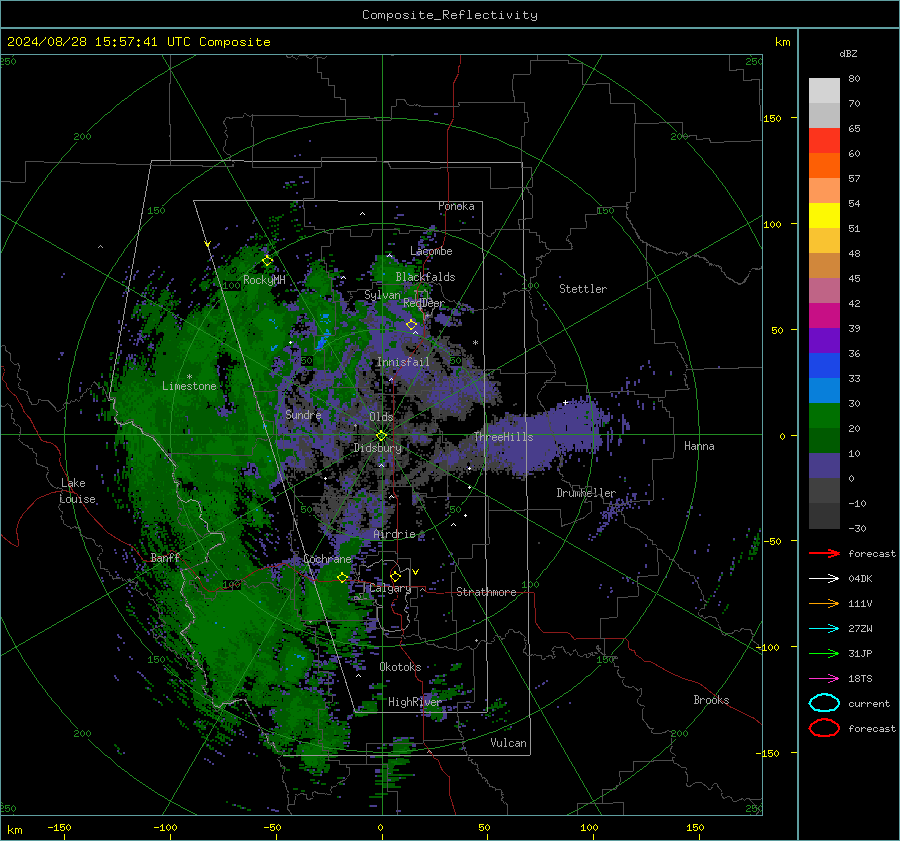Click the RedDeer city label
The width and height of the screenshot is (900, 841).
pos(424,303)
